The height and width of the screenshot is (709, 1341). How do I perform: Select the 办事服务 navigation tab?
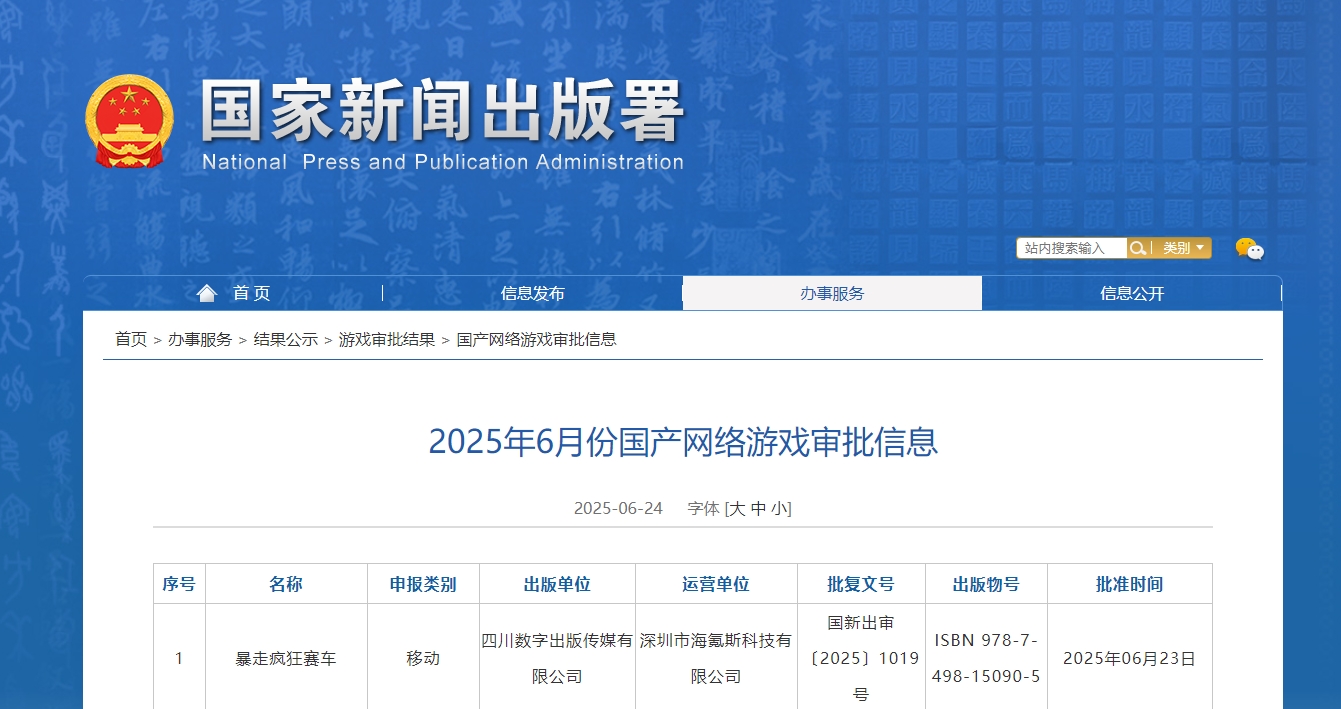tap(832, 293)
